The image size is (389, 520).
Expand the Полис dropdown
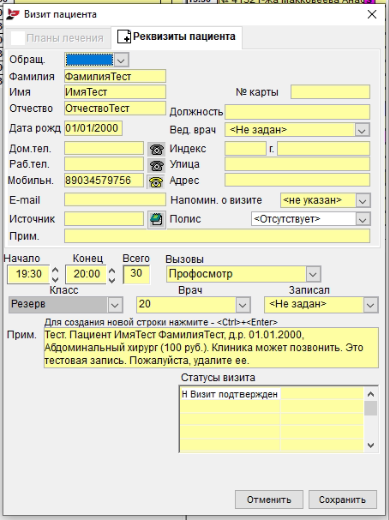(x=363, y=219)
